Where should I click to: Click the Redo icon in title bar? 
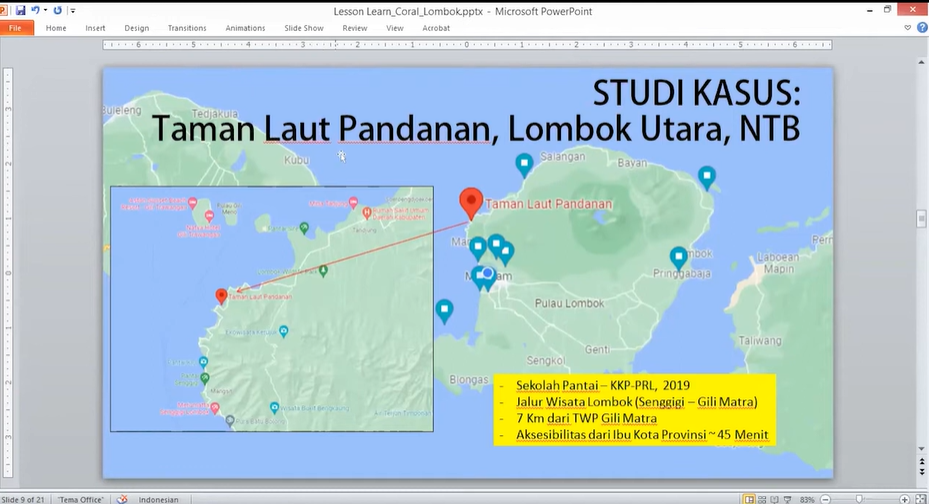[x=57, y=9]
